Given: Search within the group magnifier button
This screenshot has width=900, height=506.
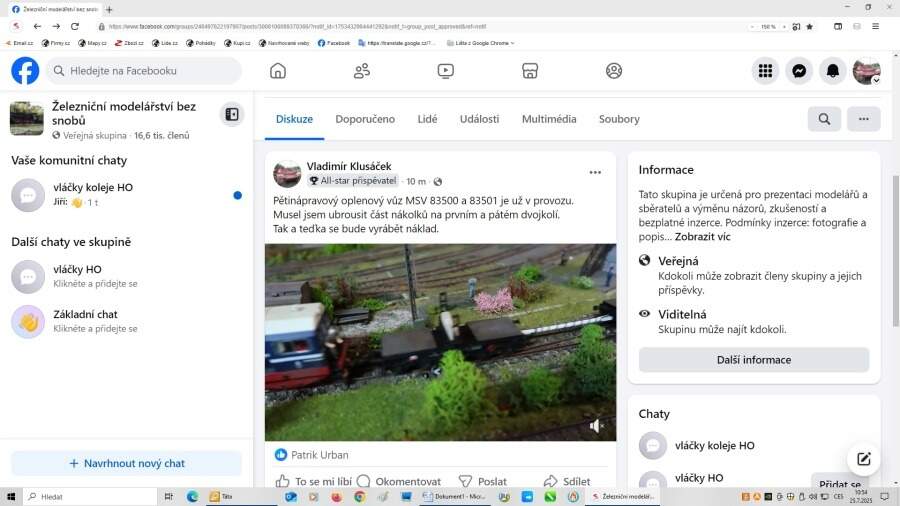Looking at the screenshot, I should point(824,119).
